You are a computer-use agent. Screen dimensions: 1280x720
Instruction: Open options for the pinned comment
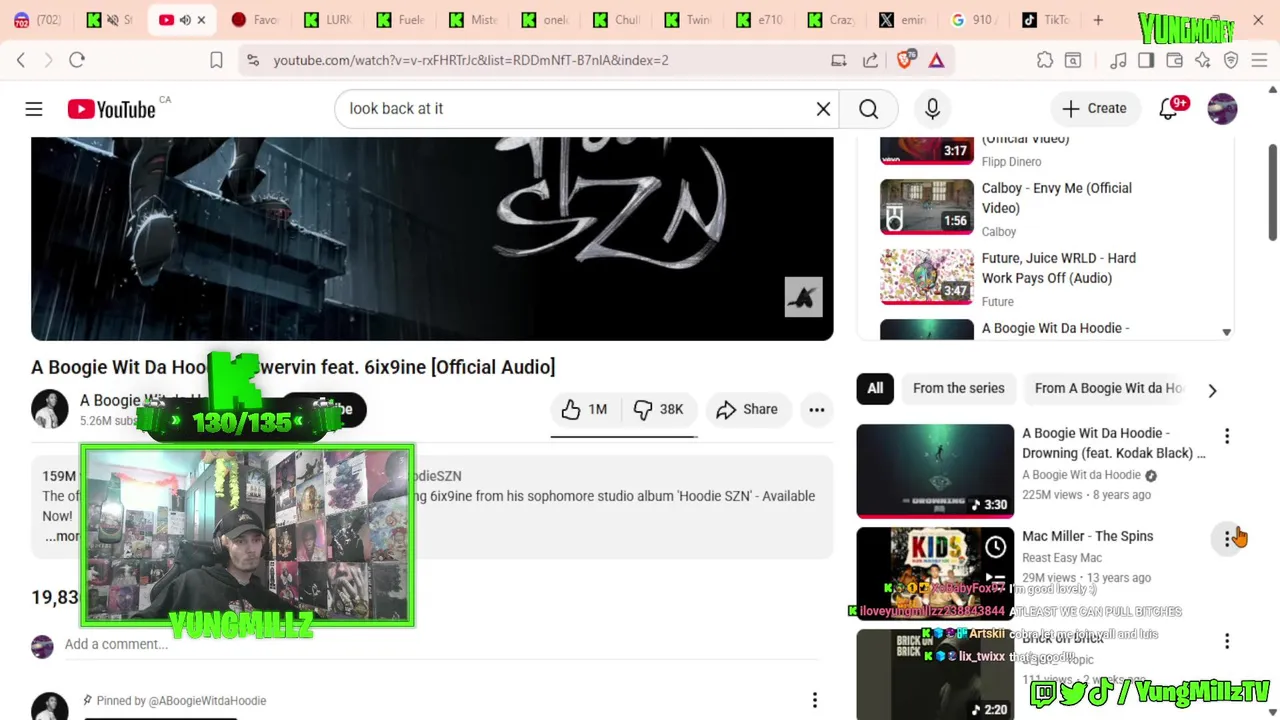[x=815, y=700]
